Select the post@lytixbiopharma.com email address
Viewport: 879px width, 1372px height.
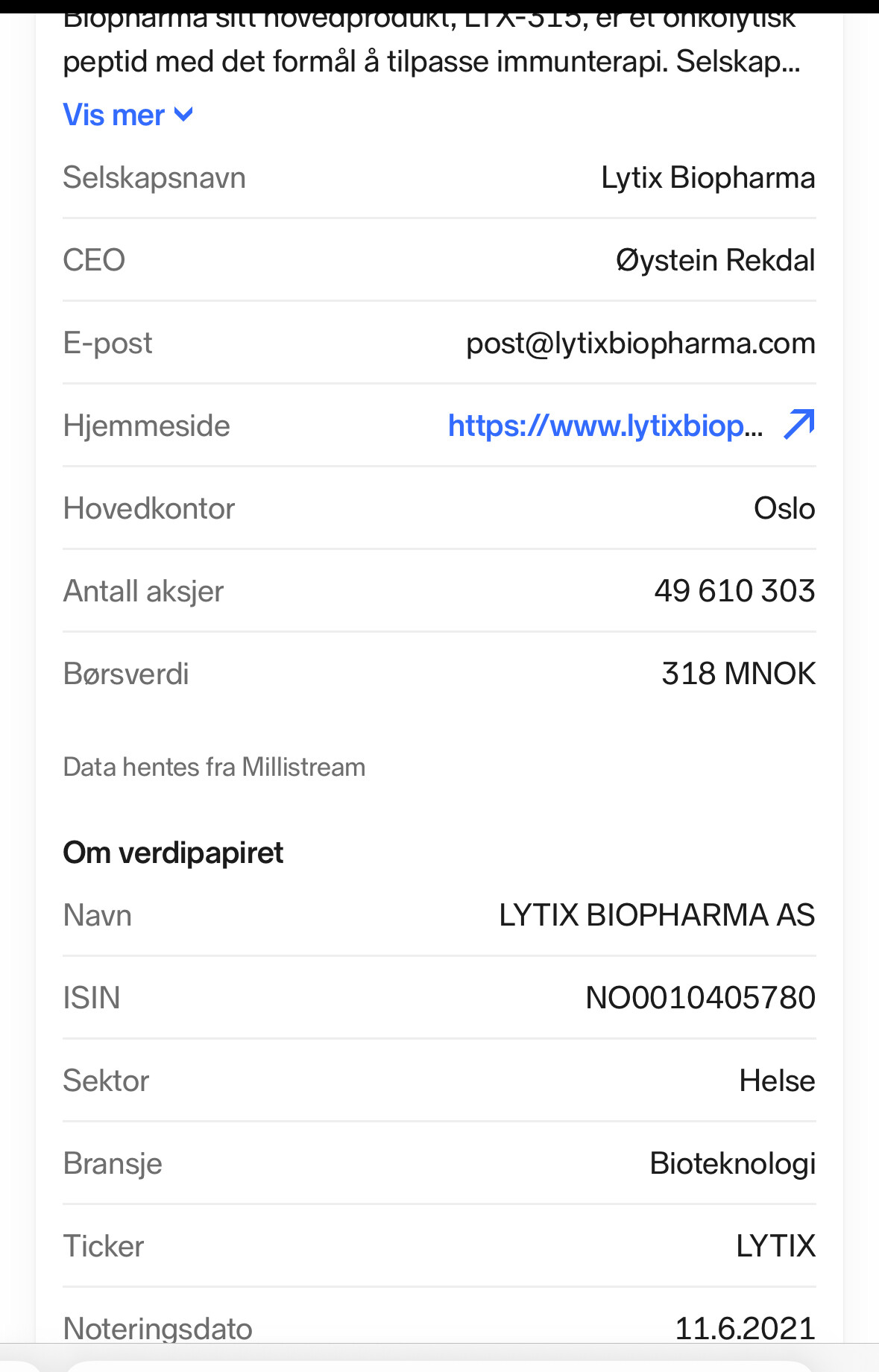tap(640, 343)
